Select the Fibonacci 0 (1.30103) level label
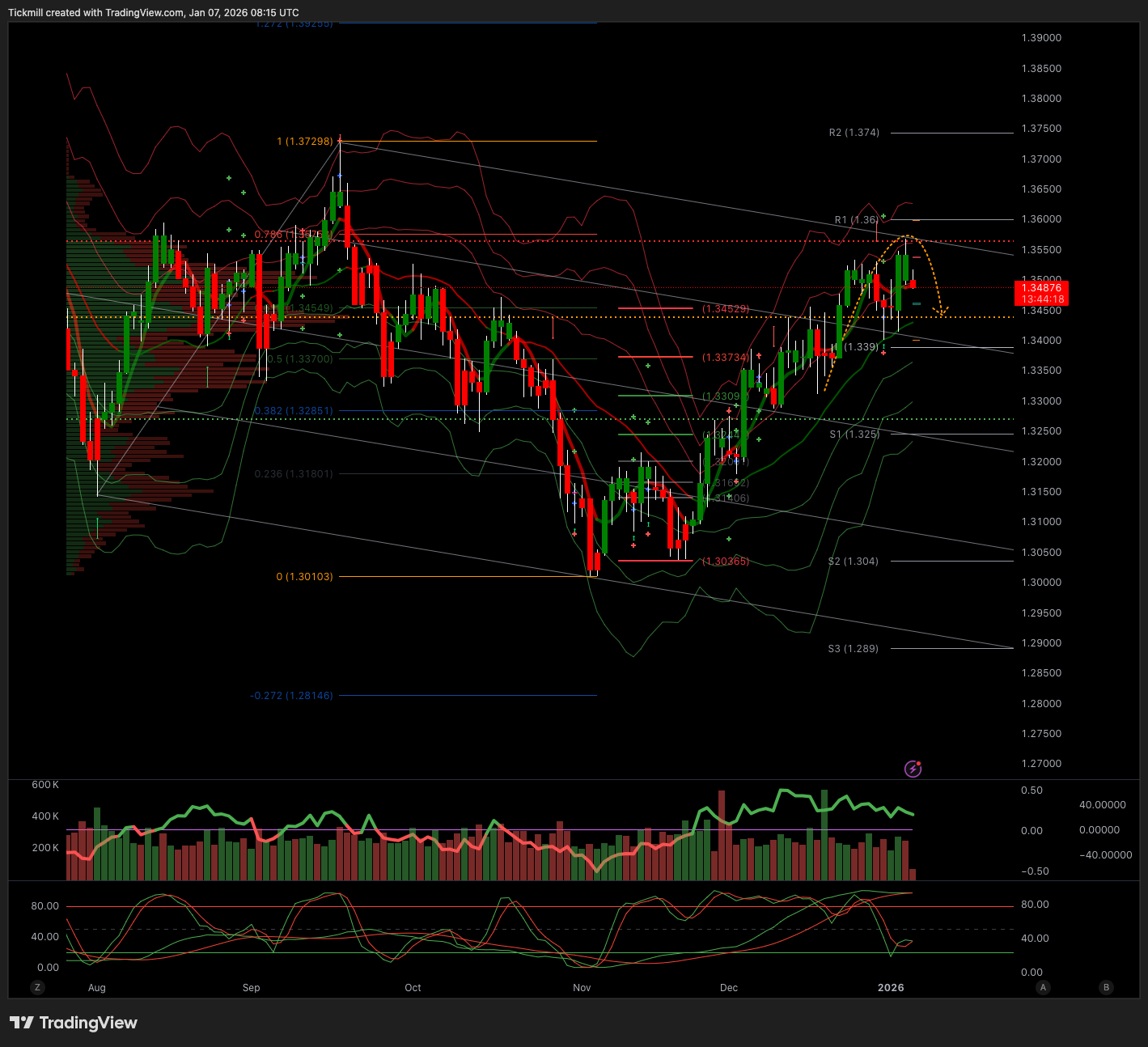 304,577
